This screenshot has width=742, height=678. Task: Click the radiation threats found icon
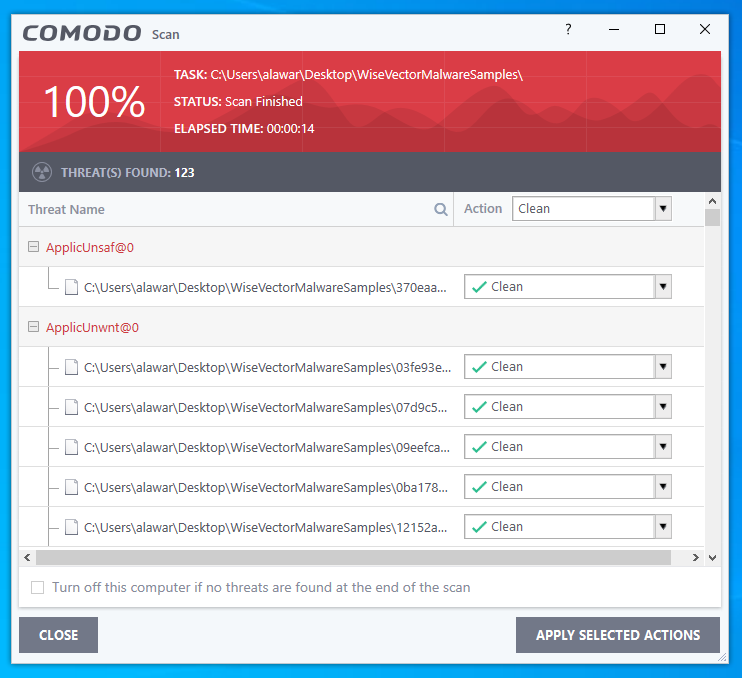pos(41,172)
